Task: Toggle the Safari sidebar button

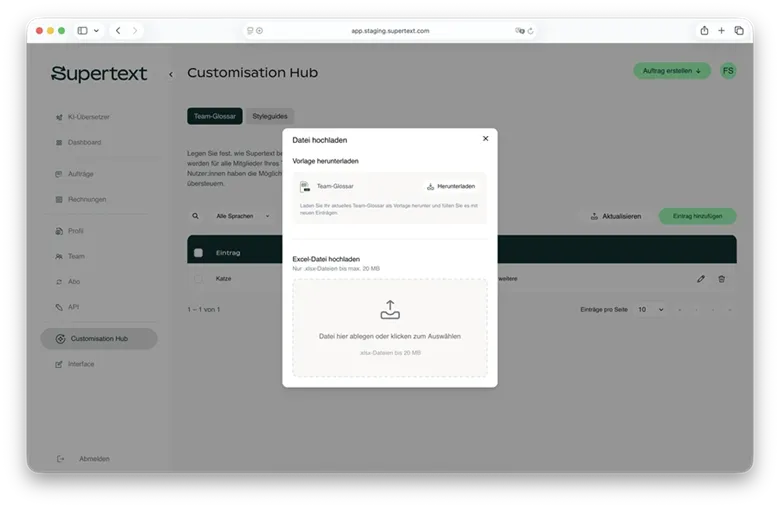Action: (83, 30)
